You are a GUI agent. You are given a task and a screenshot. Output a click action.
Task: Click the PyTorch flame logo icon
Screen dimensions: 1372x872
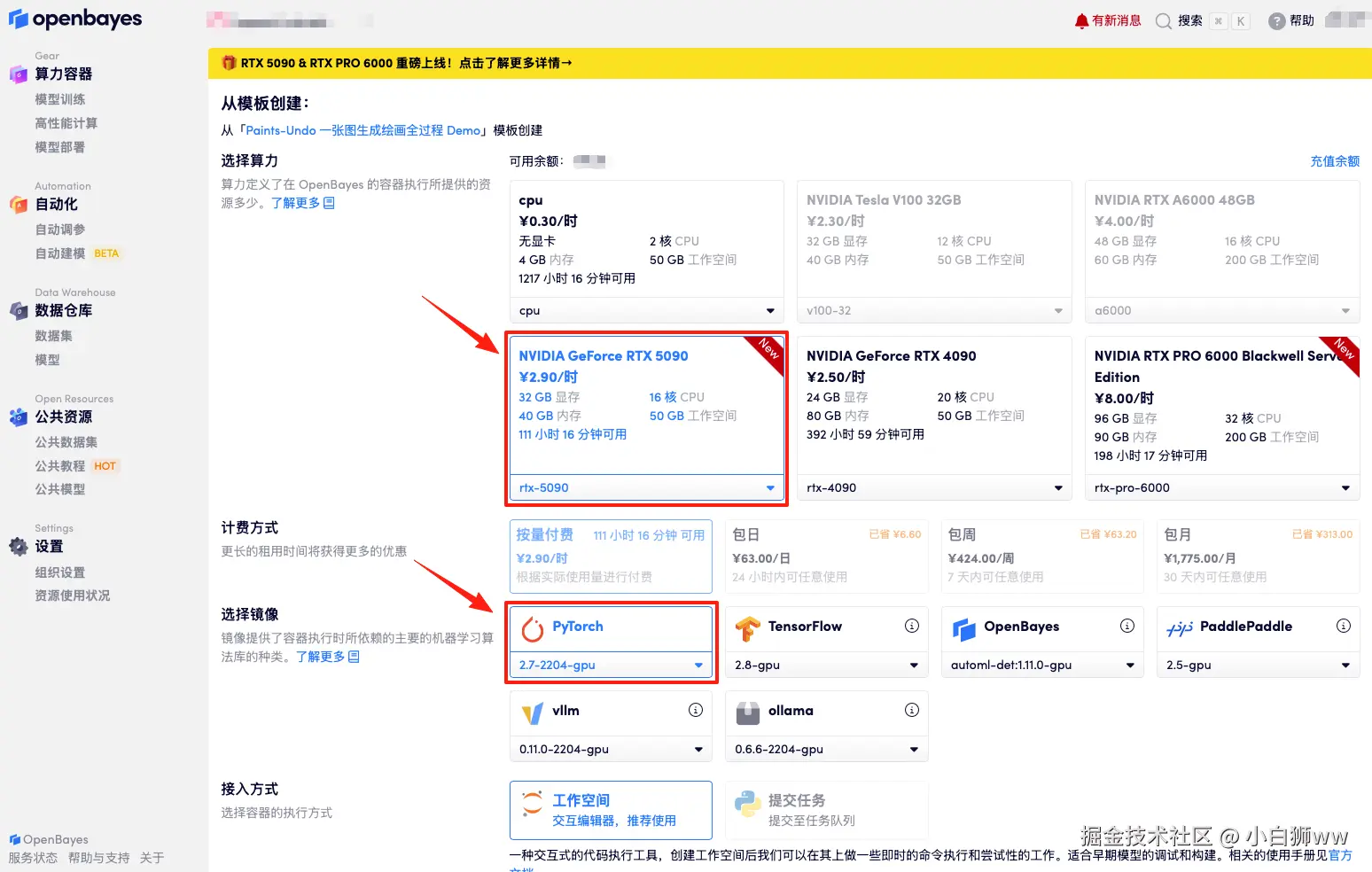point(533,628)
